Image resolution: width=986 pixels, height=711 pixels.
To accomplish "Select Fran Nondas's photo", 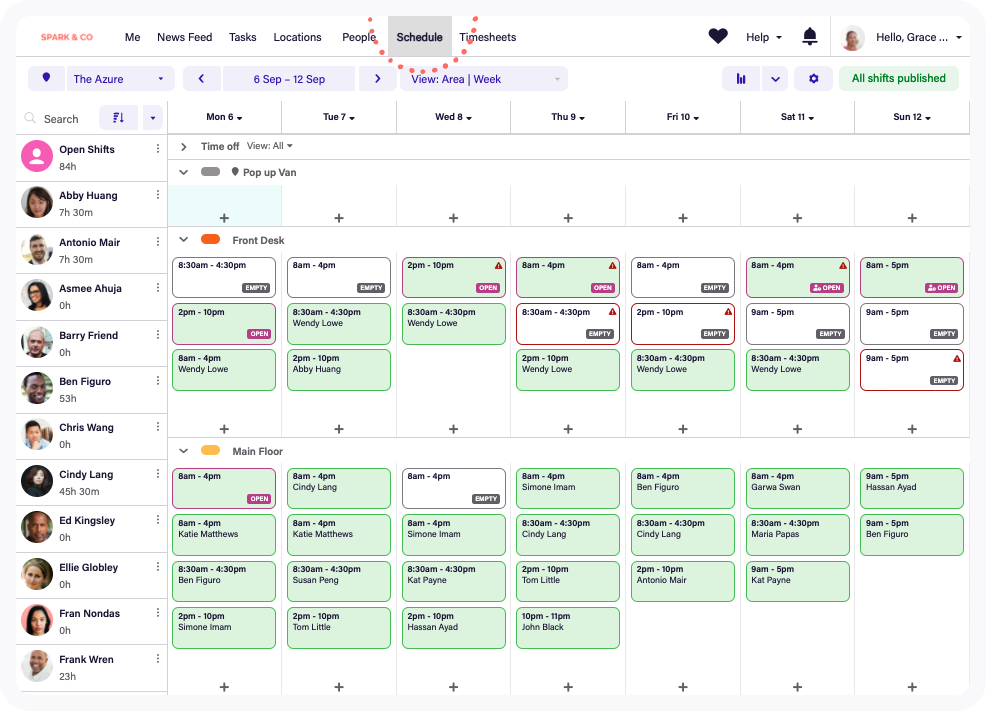I will [x=37, y=620].
